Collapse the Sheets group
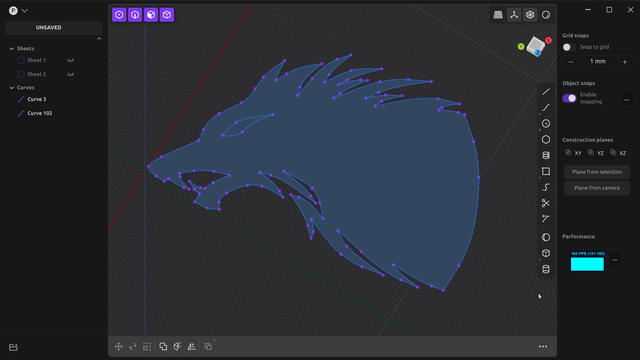The width and height of the screenshot is (640, 360). 11,49
